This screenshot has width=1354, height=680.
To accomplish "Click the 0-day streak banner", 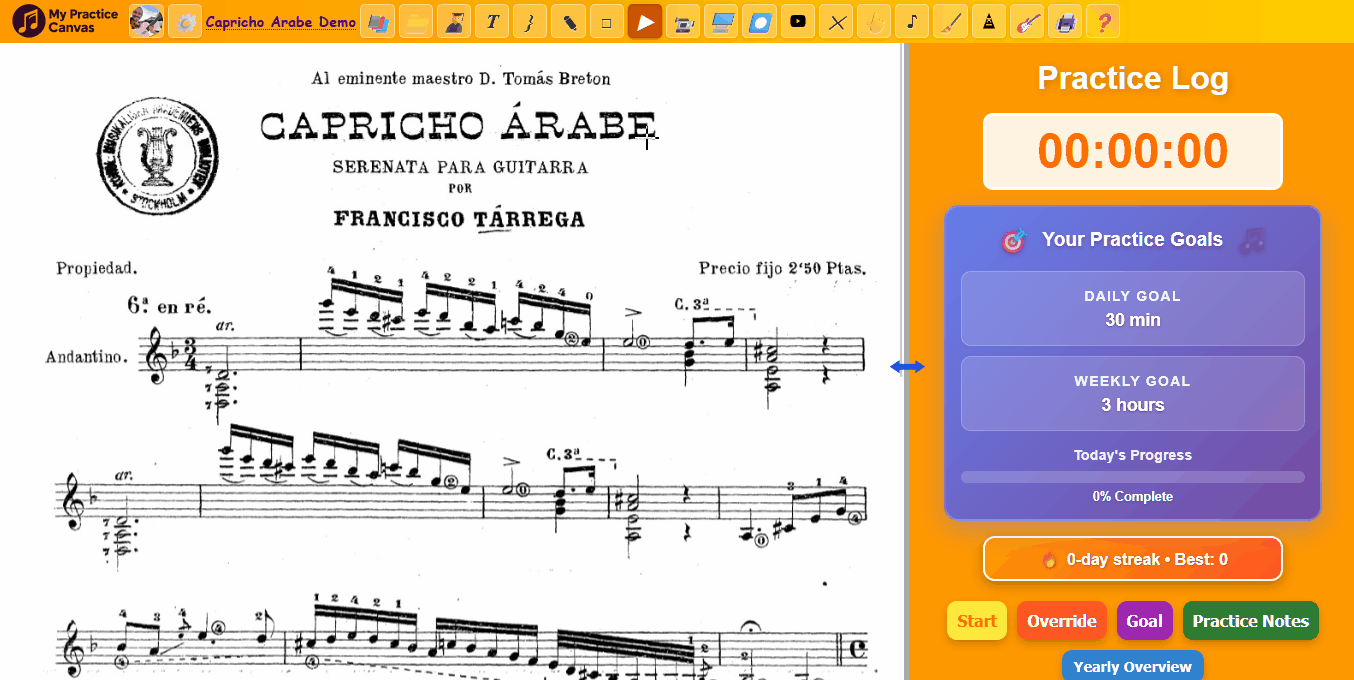I will (x=1133, y=559).
